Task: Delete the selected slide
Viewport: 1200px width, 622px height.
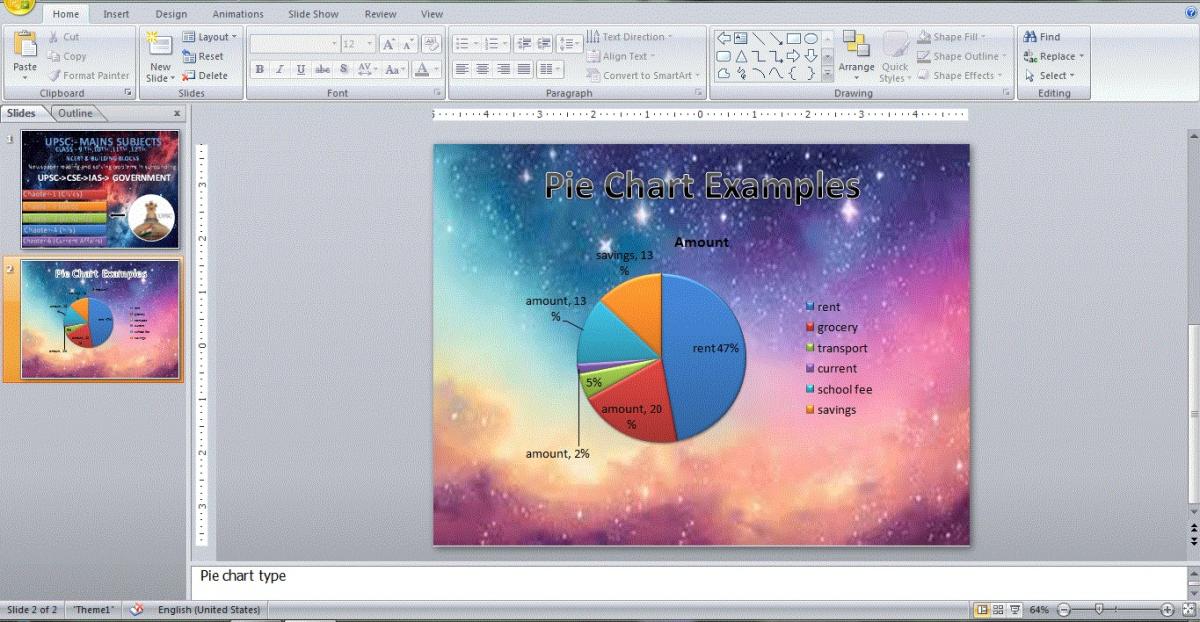Action: point(205,75)
